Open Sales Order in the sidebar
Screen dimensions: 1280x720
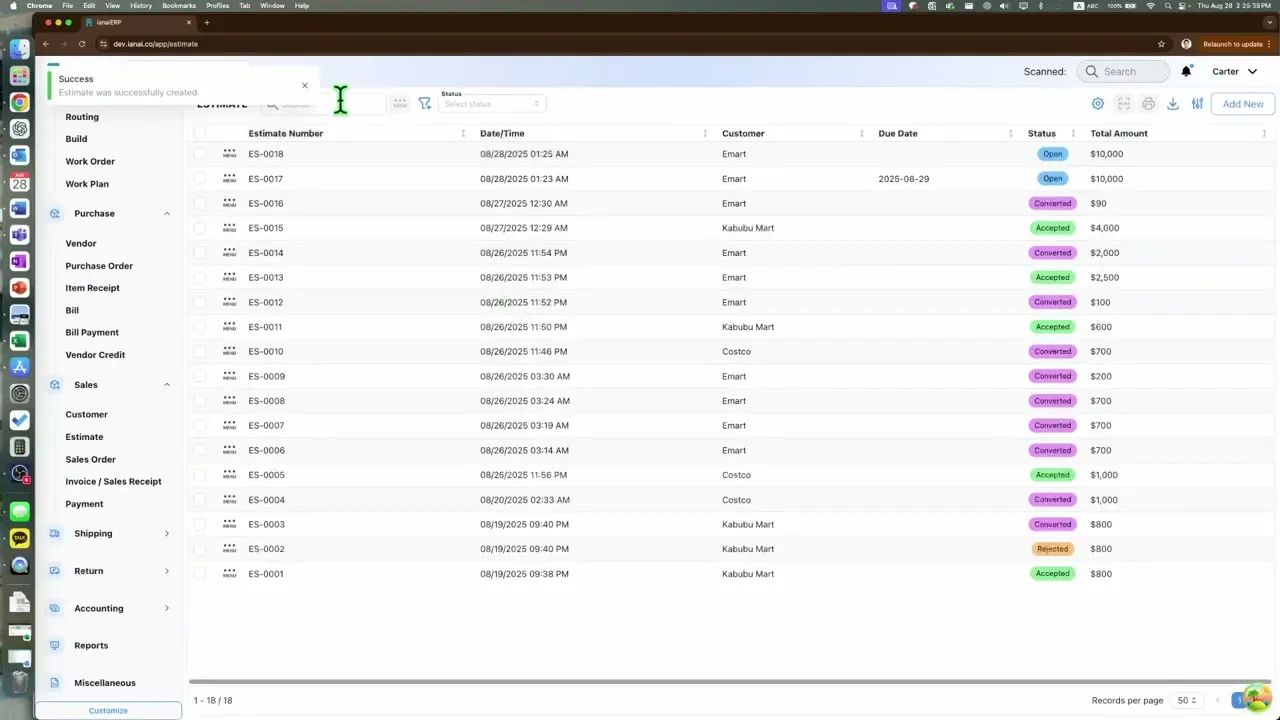click(90, 460)
